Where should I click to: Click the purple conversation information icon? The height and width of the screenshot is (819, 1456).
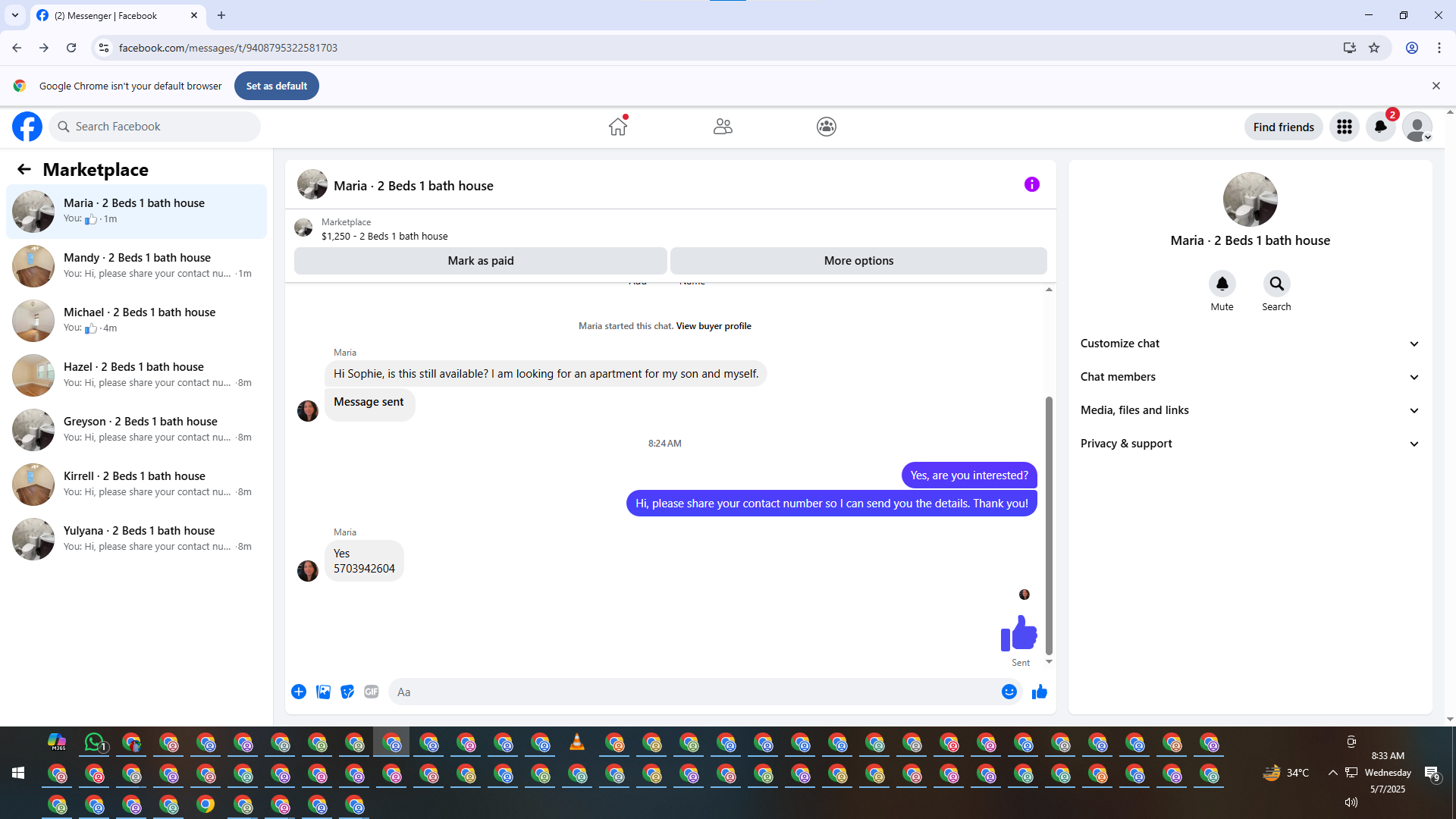pos(1031,184)
